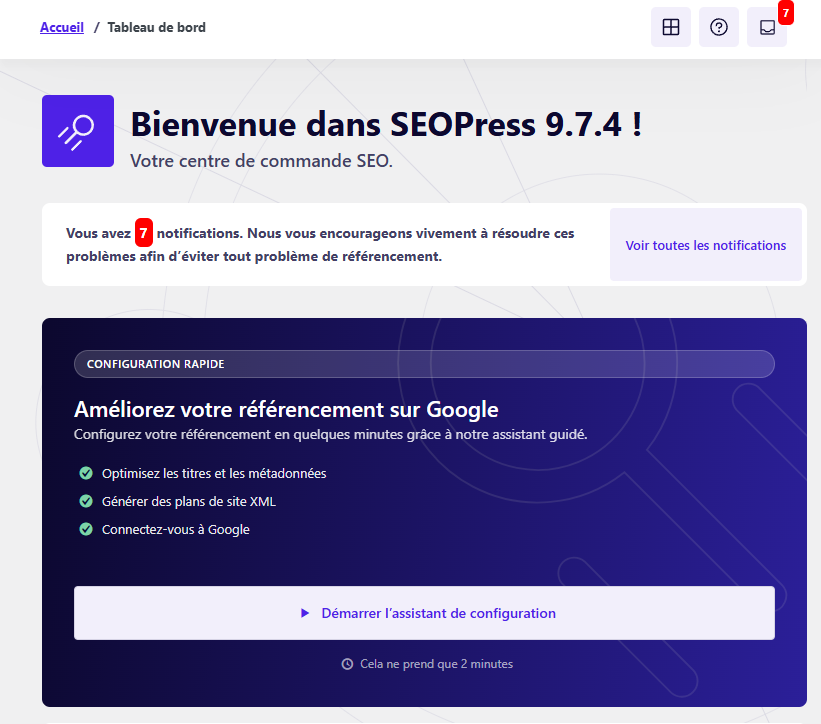Click Démarrer l'assistant de configuration button

coord(424,612)
